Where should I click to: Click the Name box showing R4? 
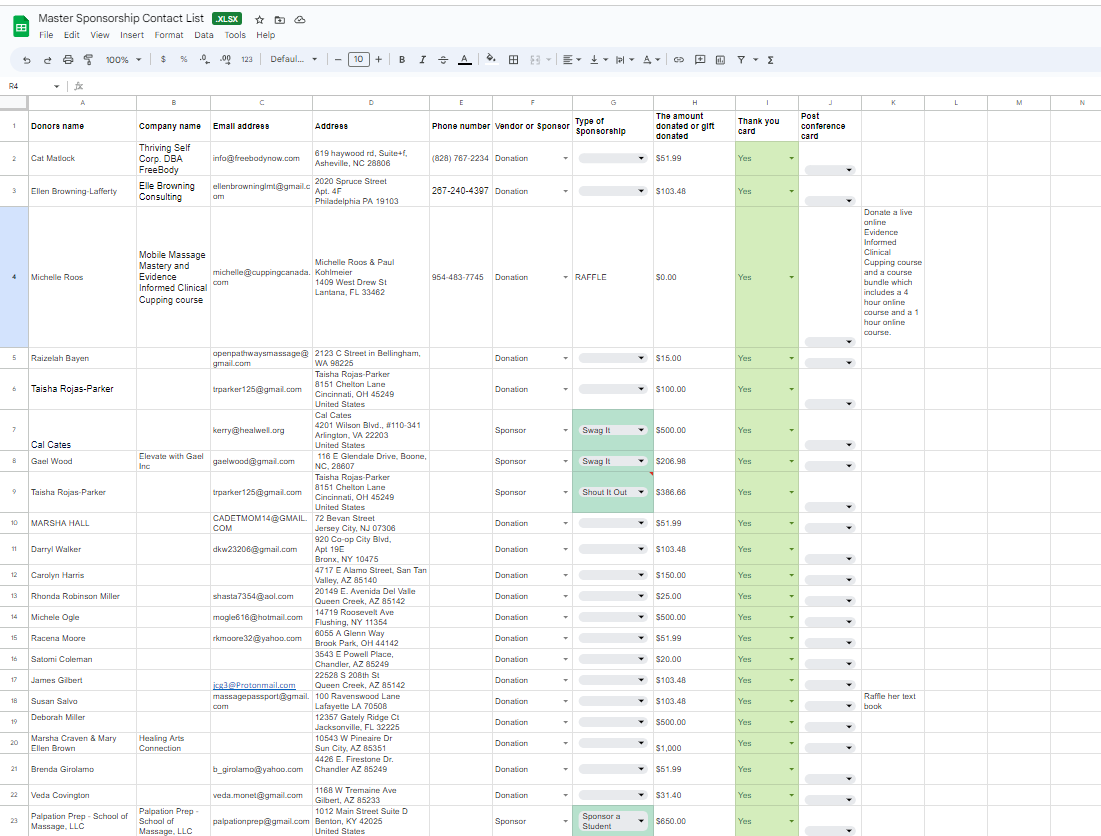(x=30, y=86)
